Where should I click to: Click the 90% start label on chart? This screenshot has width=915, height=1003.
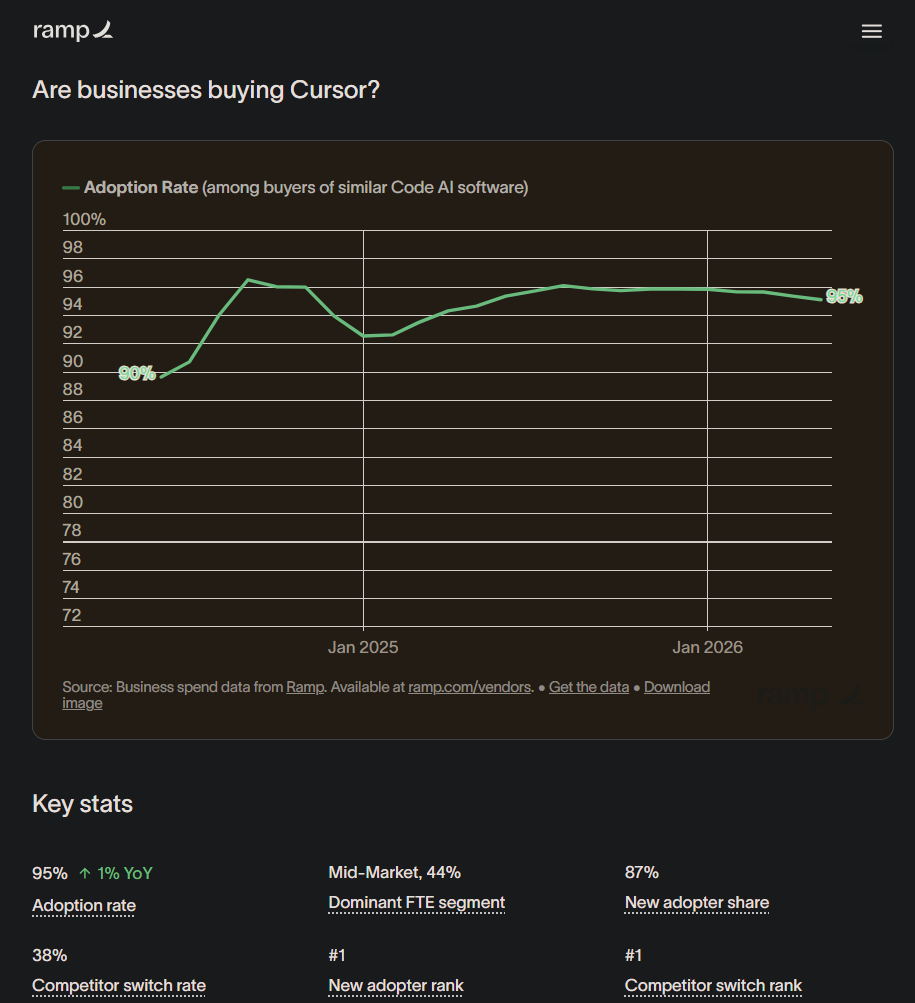tap(137, 373)
